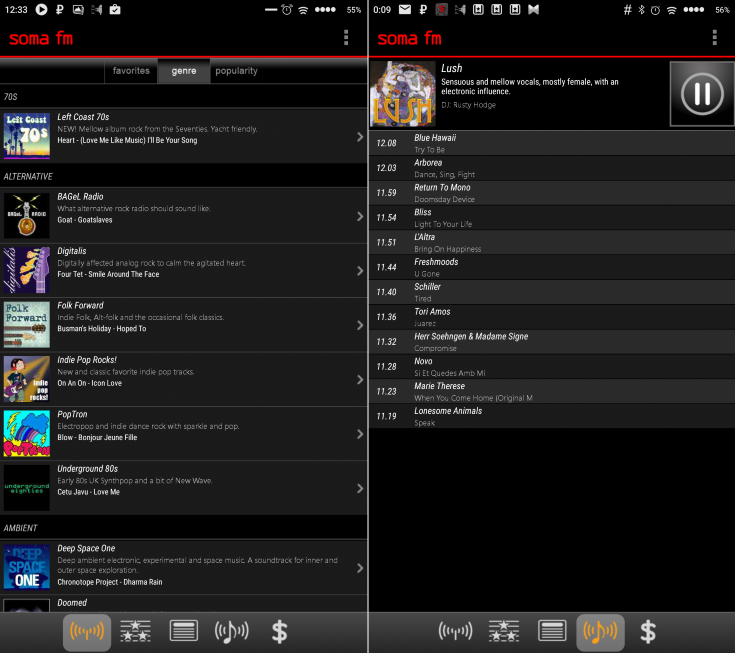Tap PopTron station artwork
Image resolution: width=735 pixels, height=653 pixels.
27,433
